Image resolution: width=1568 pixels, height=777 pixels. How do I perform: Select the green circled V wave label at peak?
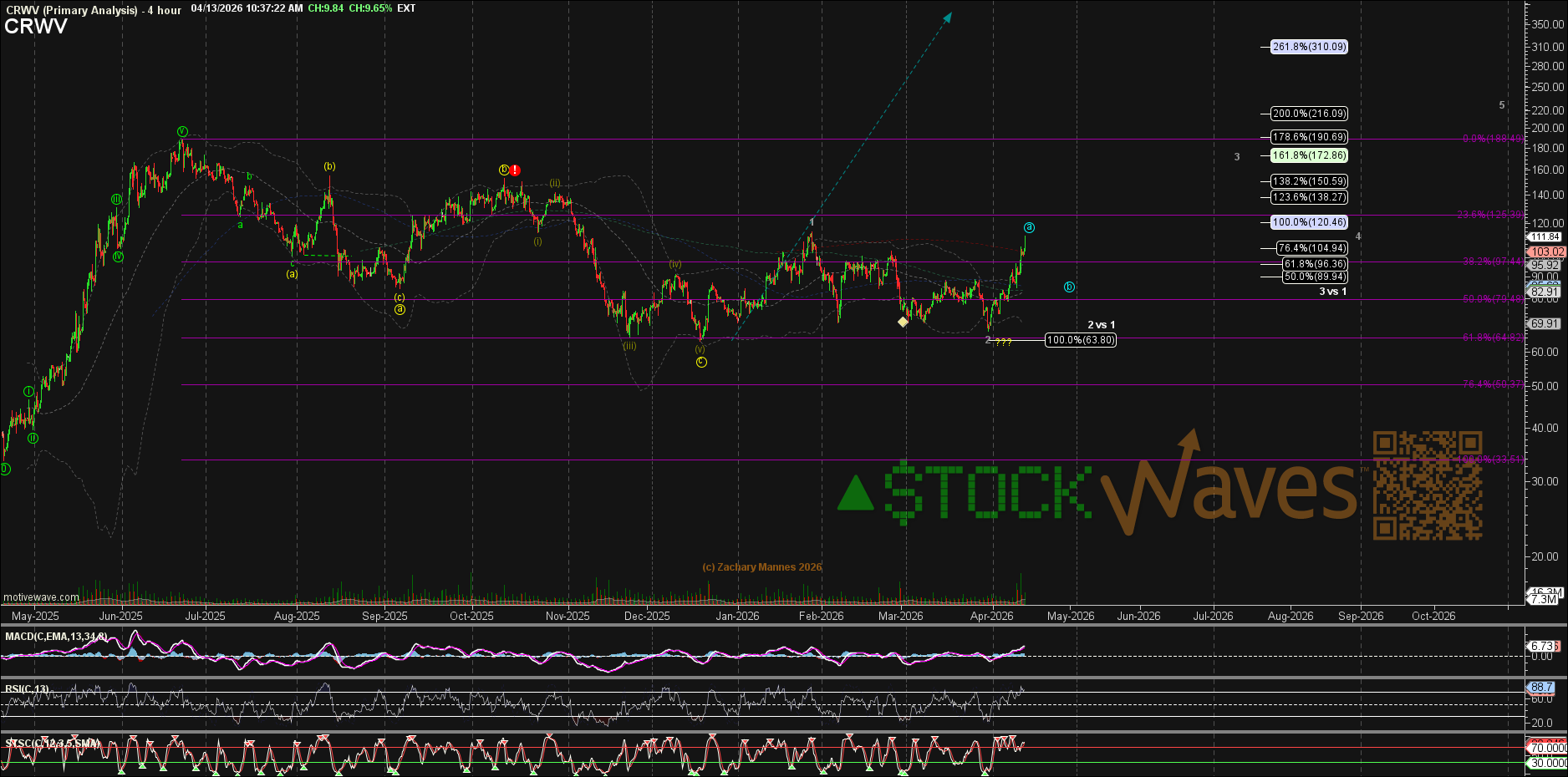(x=182, y=131)
